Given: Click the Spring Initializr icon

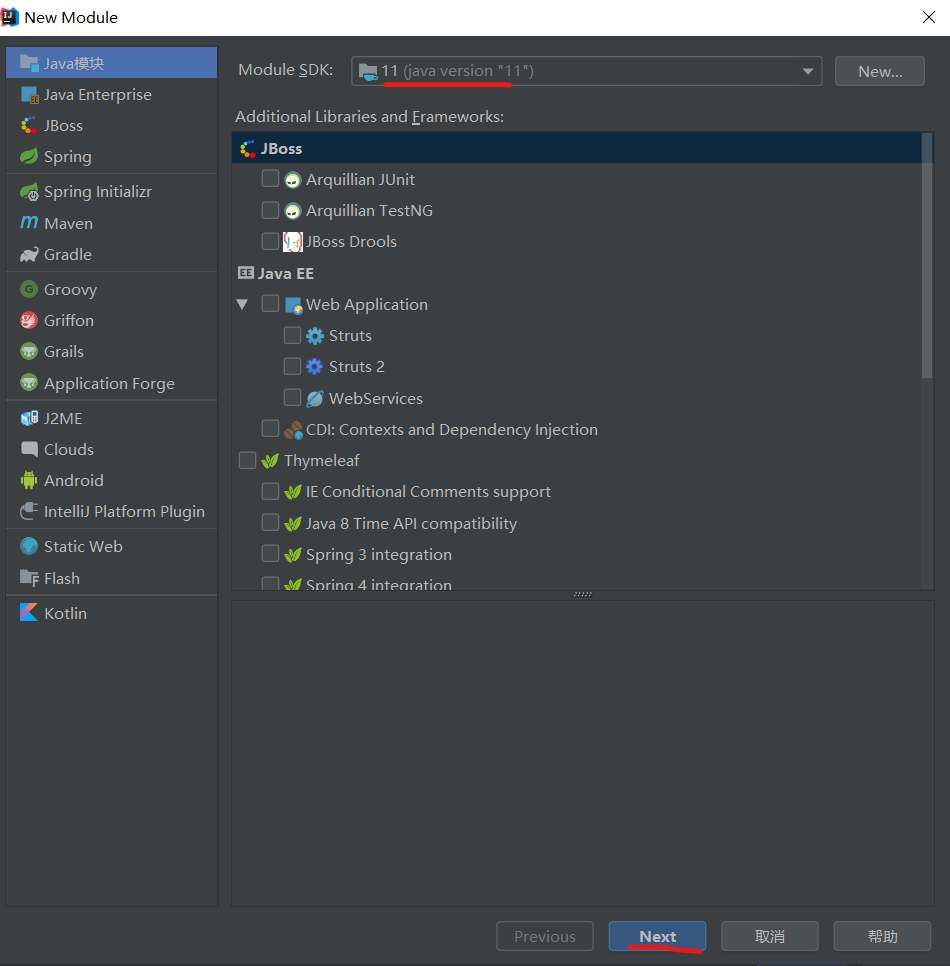Looking at the screenshot, I should [x=29, y=192].
